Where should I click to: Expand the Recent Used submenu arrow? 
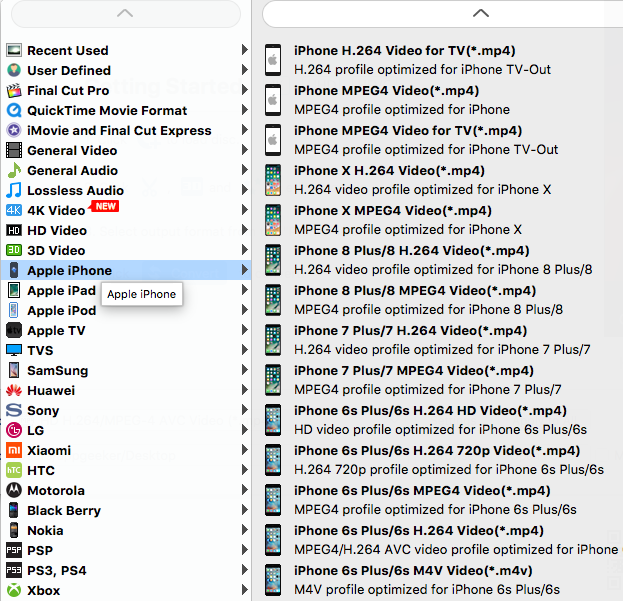tap(245, 51)
